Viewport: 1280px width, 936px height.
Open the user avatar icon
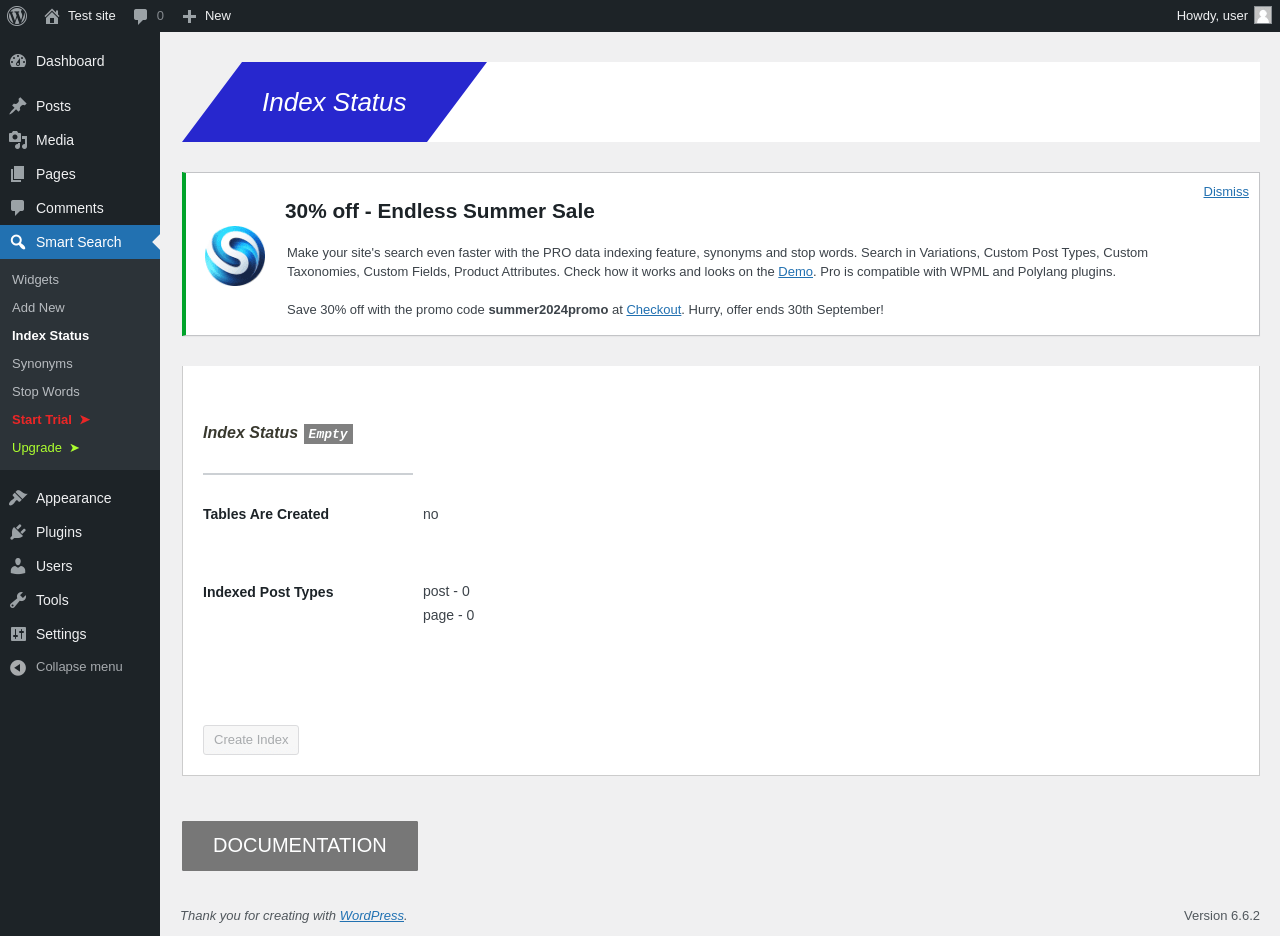[1263, 15]
